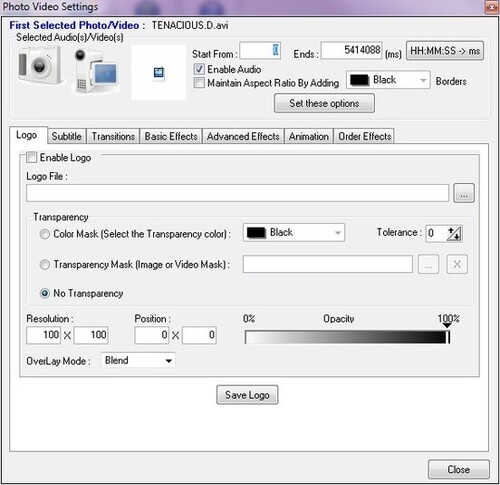Open the Borders color dropdown
Viewport: 500px width, 485px height.
point(388,80)
